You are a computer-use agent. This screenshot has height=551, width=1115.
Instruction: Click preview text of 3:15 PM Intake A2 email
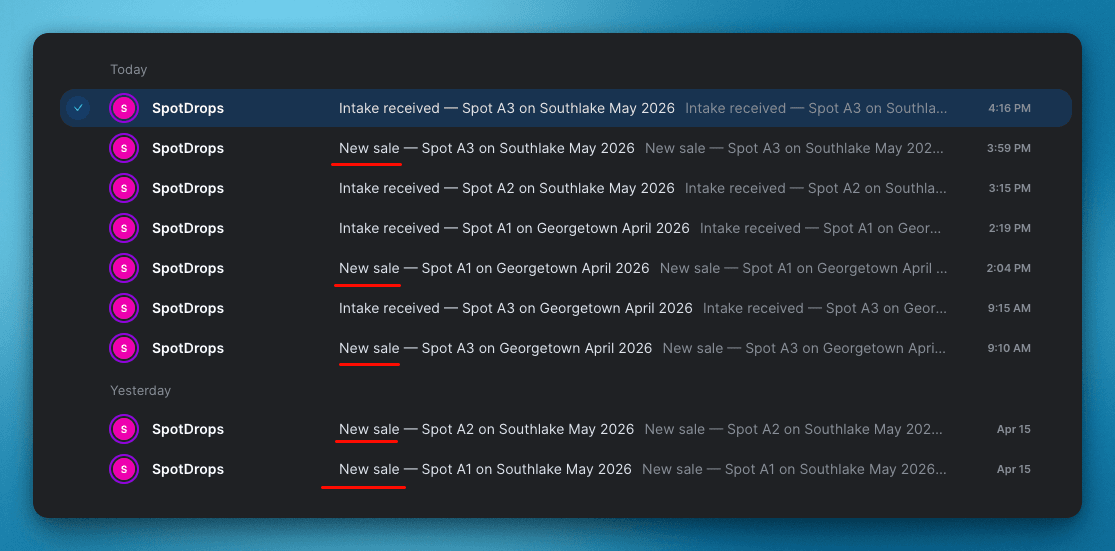pos(816,188)
